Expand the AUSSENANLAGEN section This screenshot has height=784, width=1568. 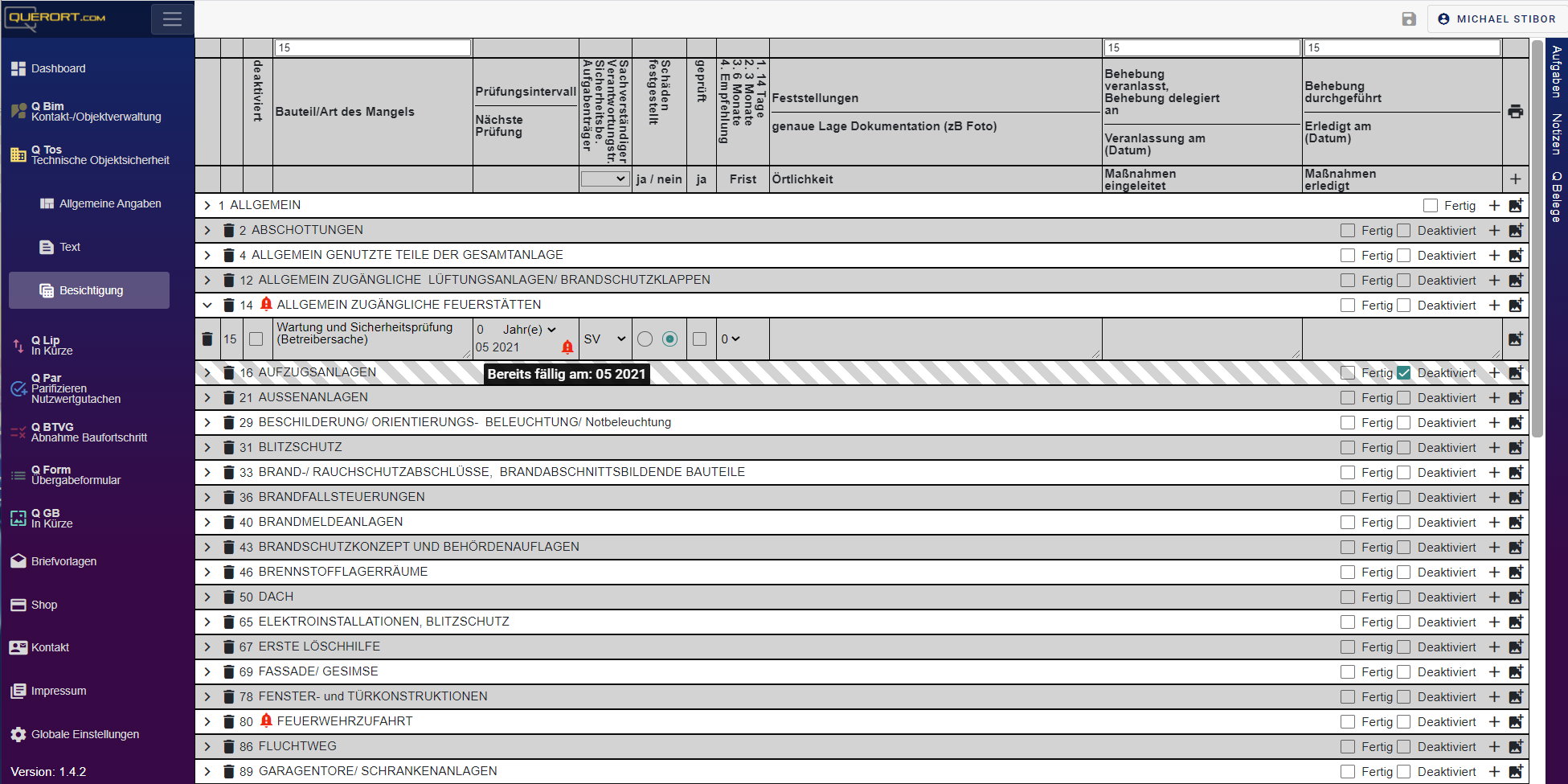[207, 398]
